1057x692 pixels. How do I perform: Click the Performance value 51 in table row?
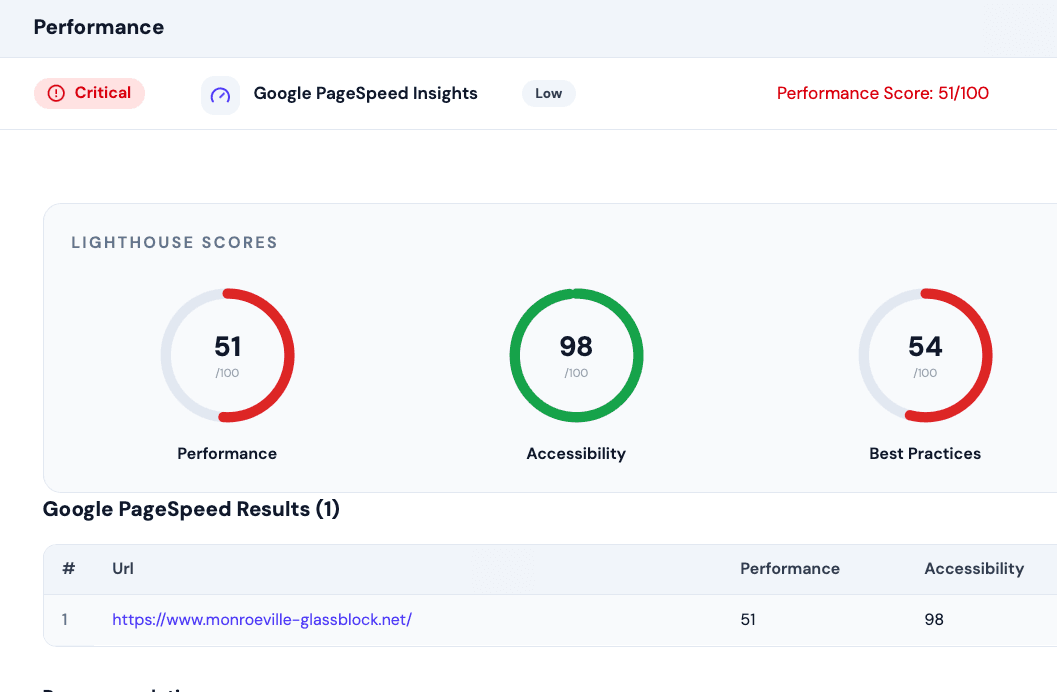point(748,619)
